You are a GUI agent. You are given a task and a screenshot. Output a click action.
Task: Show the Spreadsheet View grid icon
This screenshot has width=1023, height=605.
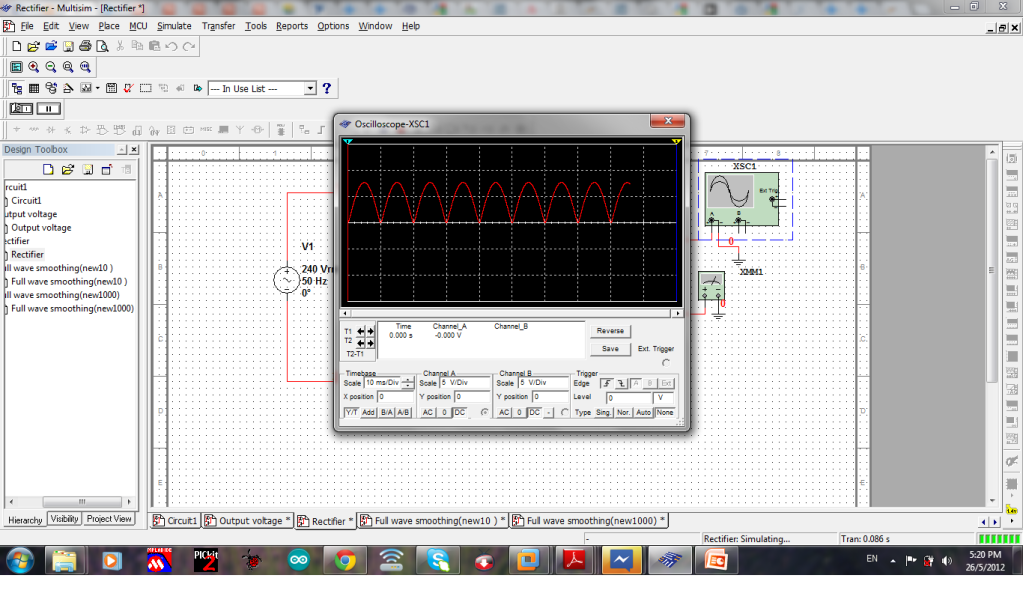coord(34,88)
